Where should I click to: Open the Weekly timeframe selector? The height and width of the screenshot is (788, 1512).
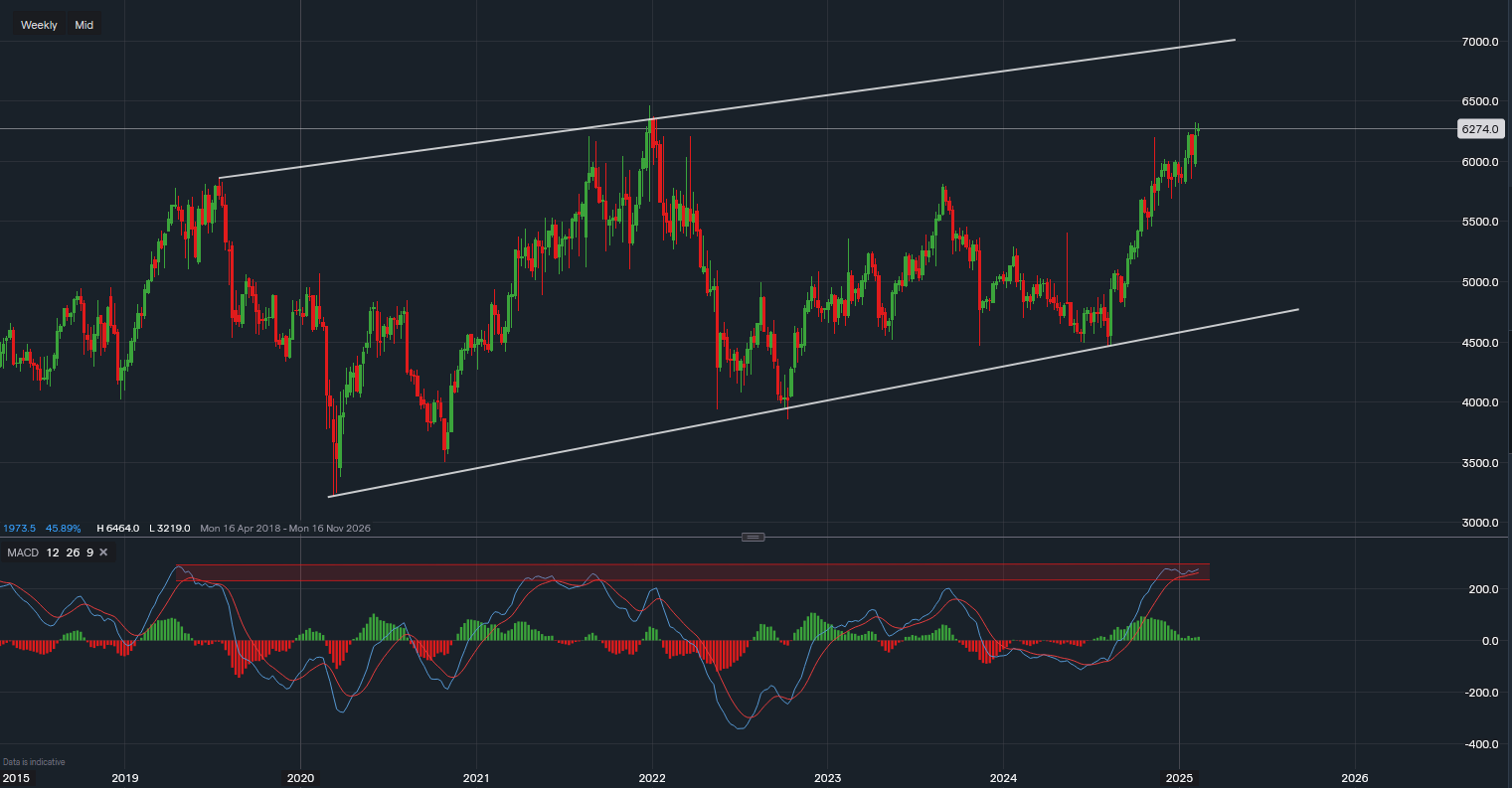(39, 25)
